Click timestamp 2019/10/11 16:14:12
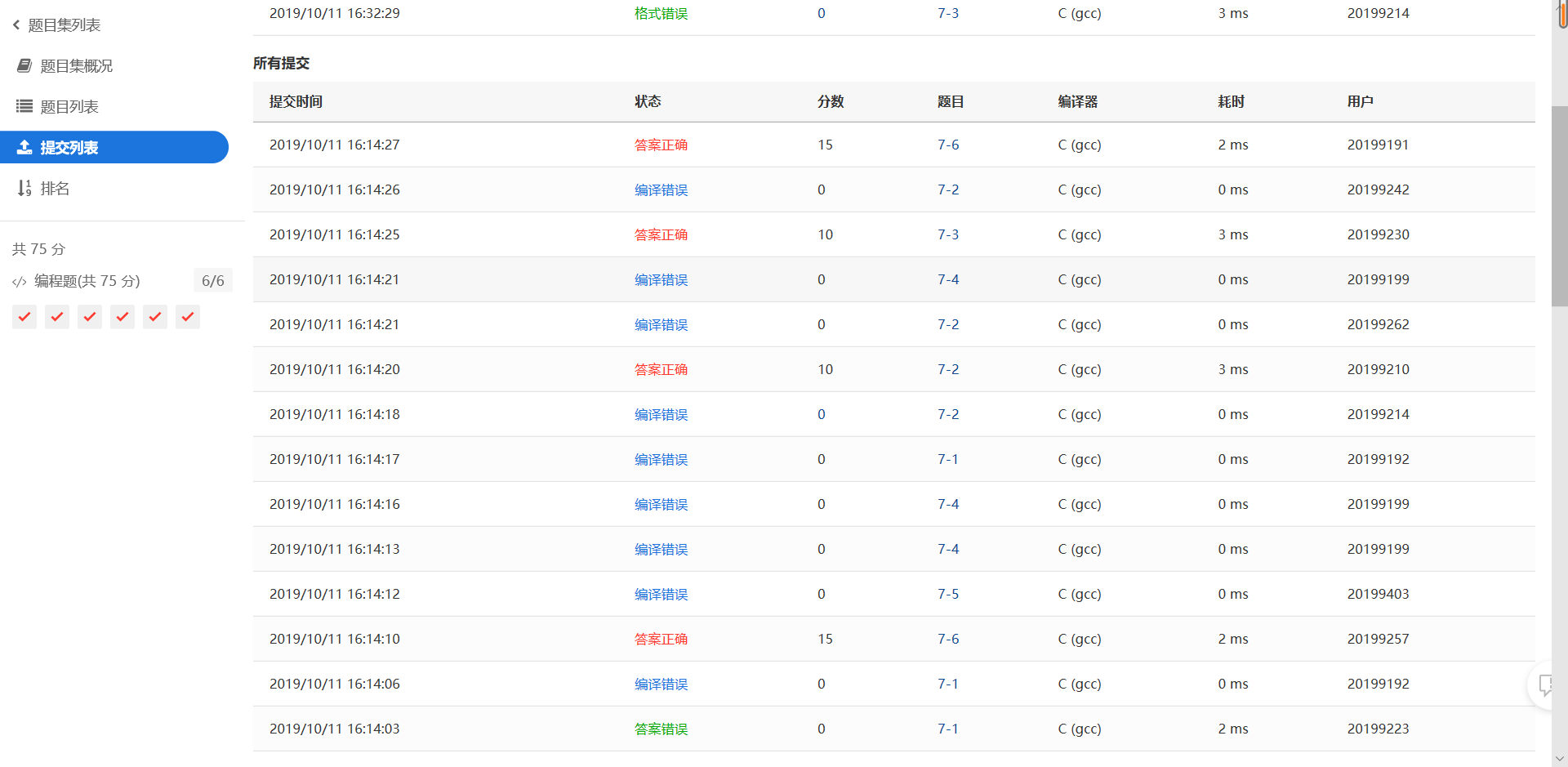The height and width of the screenshot is (767, 1568). (335, 594)
